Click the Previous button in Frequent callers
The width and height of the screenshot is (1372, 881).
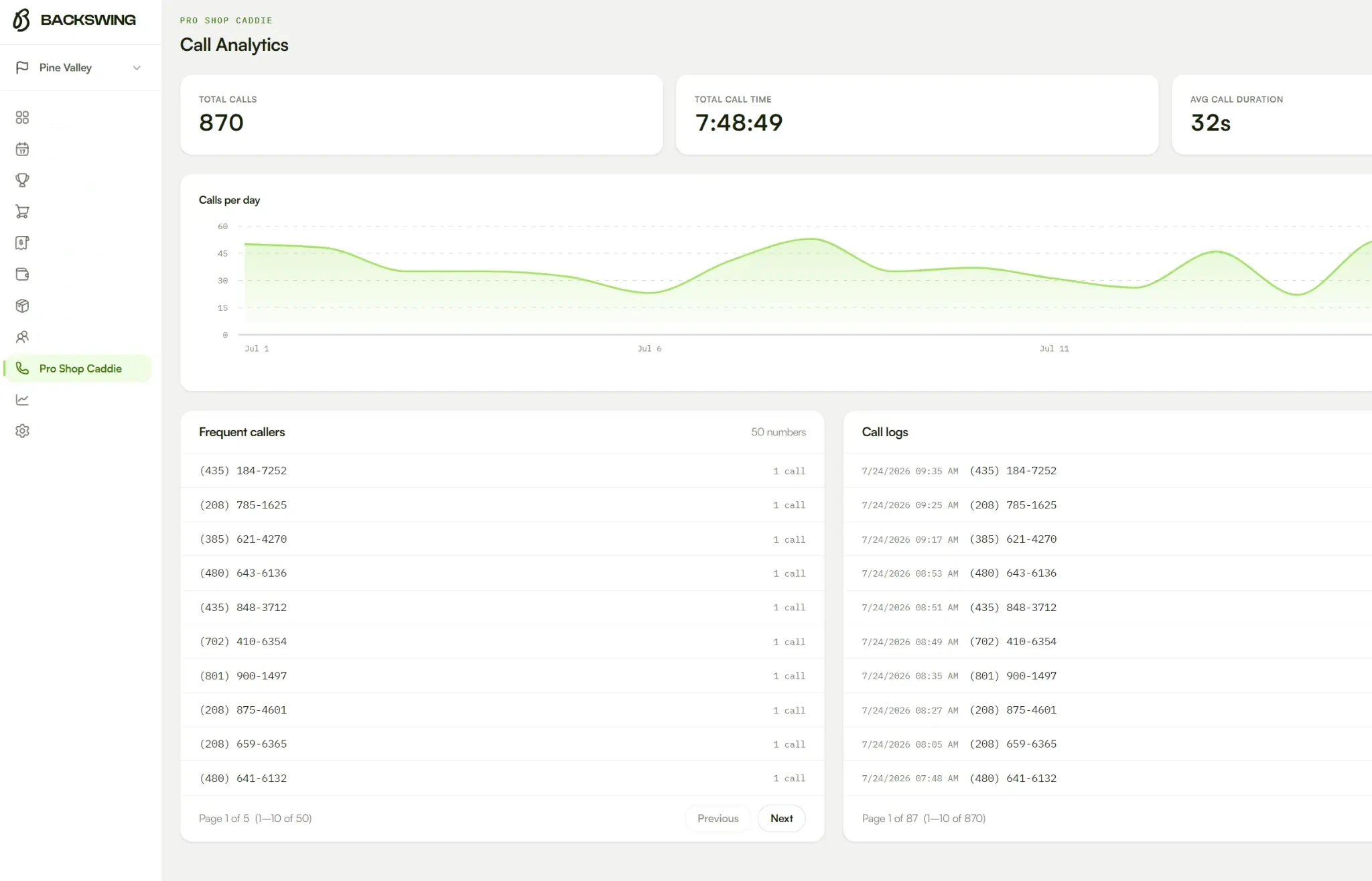click(717, 818)
